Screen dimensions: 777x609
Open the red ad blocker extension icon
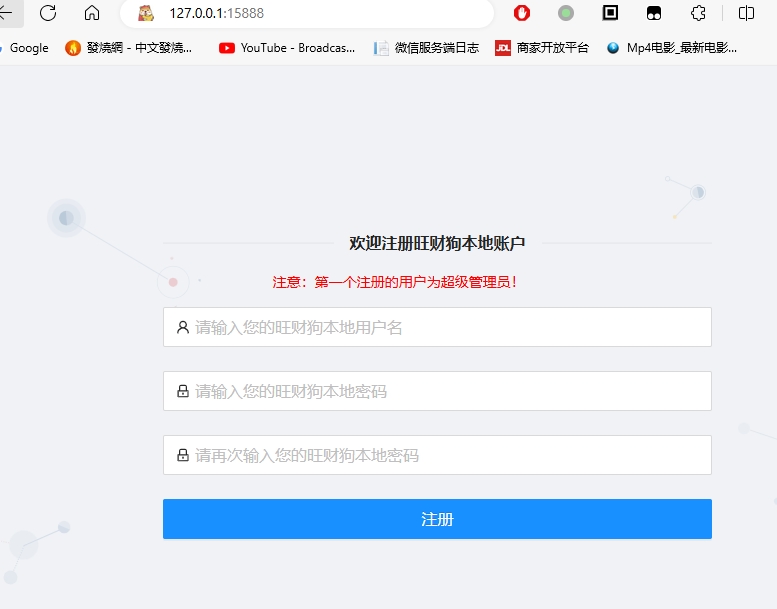[x=522, y=13]
